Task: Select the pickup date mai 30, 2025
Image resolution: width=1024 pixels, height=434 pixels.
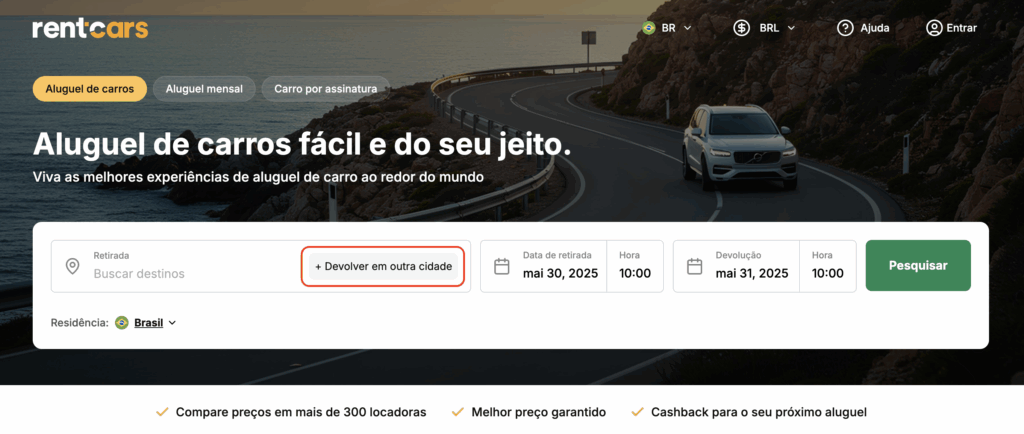Action: pyautogui.click(x=543, y=266)
